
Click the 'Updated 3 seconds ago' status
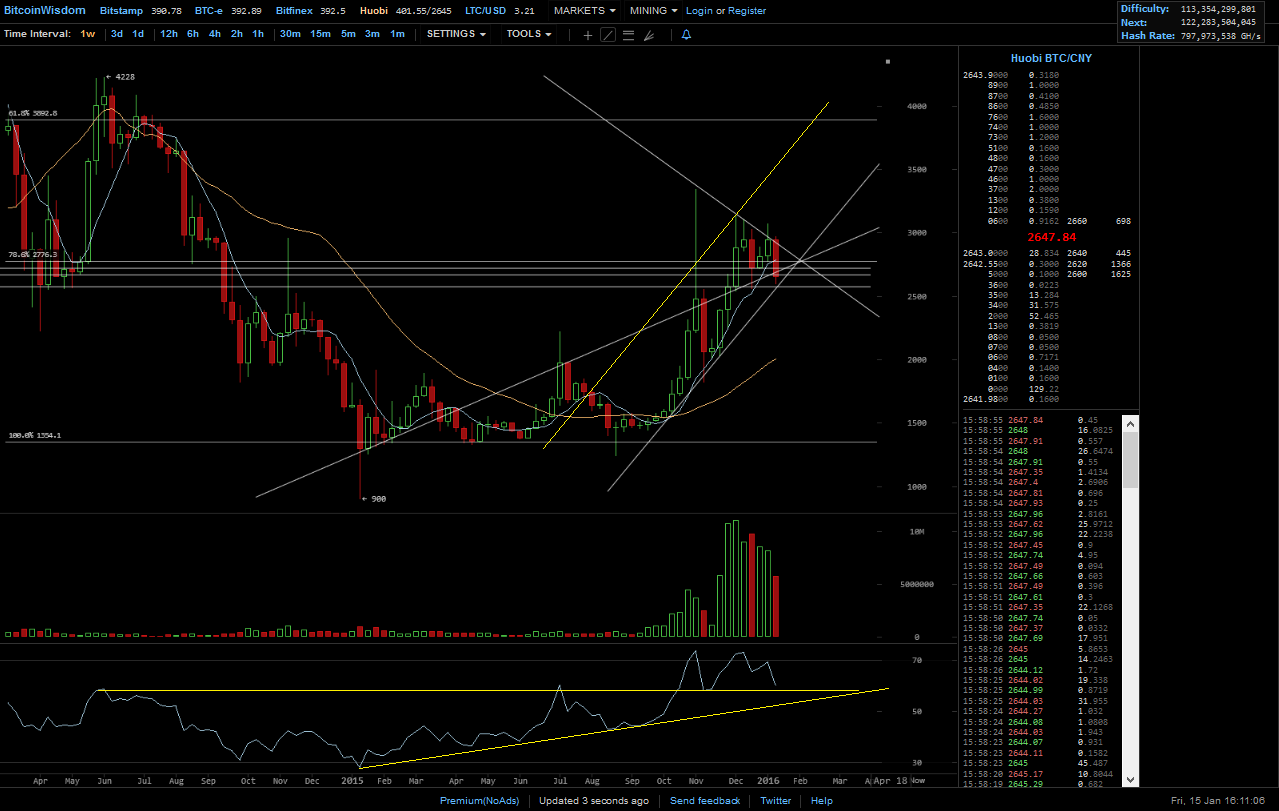pyautogui.click(x=594, y=801)
